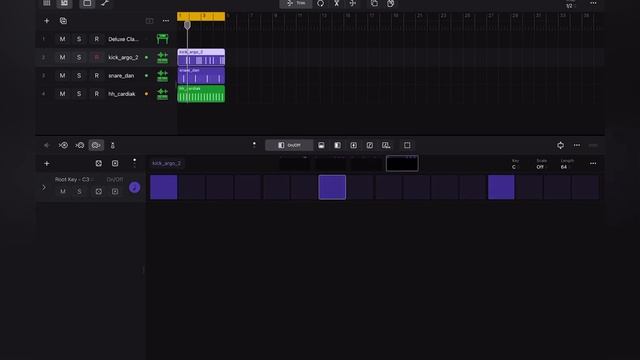Solo the Deluxe Cla... track
The image size is (640, 360).
pyautogui.click(x=79, y=39)
